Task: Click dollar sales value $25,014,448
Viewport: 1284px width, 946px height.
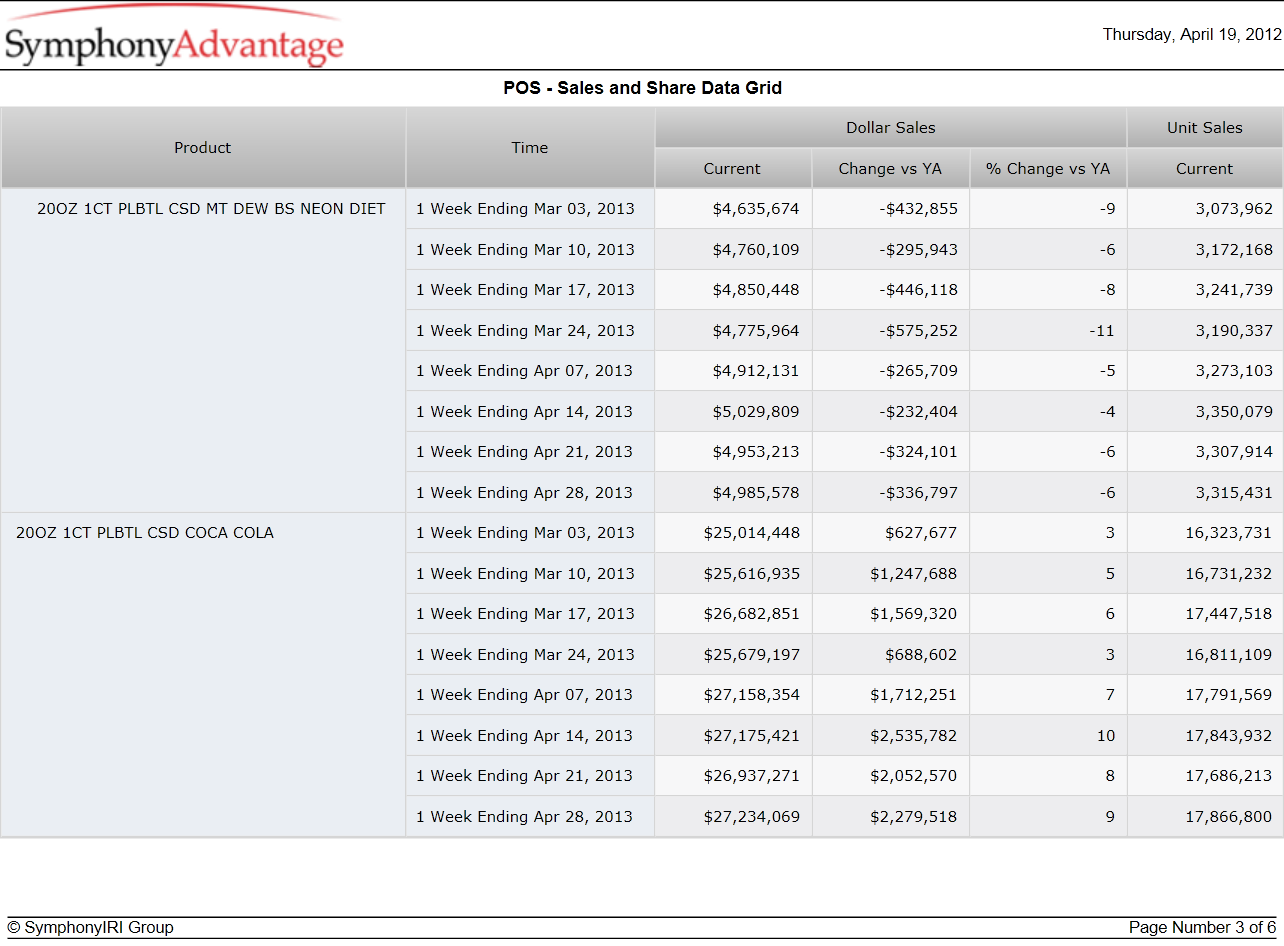Action: pos(752,533)
